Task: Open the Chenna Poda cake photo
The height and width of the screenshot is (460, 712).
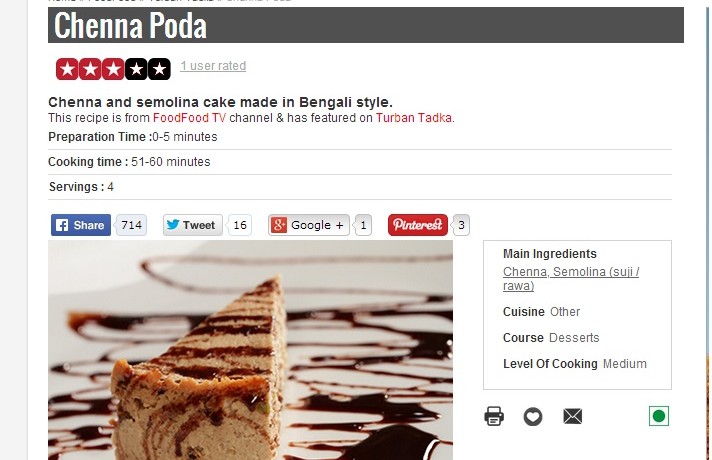Action: point(250,350)
